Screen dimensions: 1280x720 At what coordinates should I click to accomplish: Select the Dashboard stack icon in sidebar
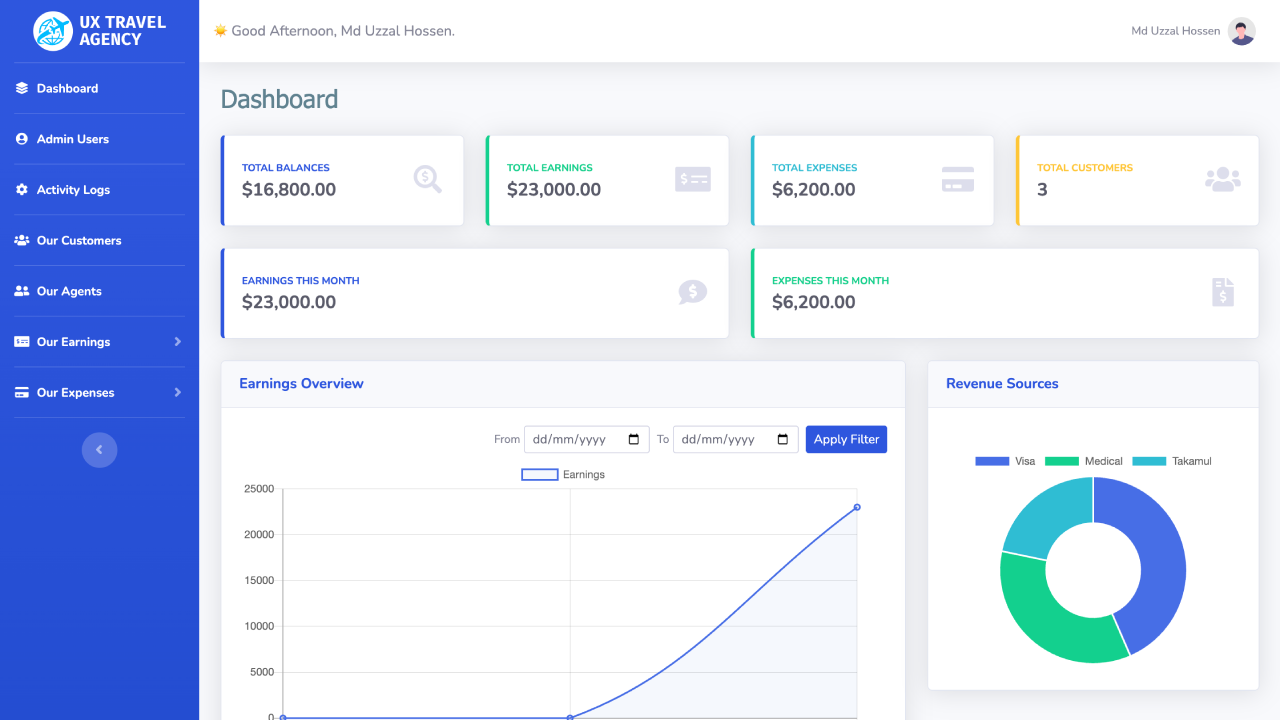(20, 88)
